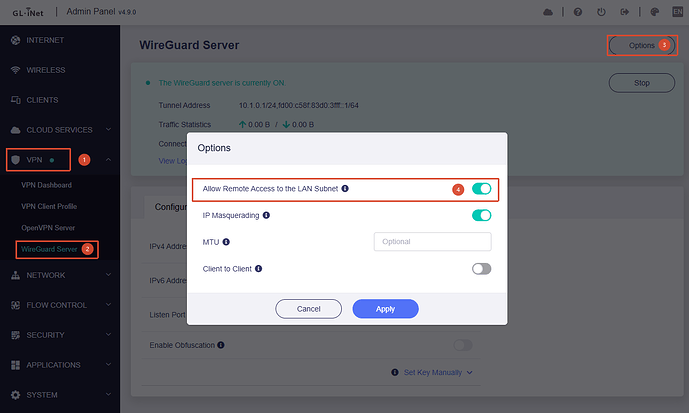Image resolution: width=689 pixels, height=413 pixels.
Task: Go to INTERNET menu item
Action: point(45,40)
